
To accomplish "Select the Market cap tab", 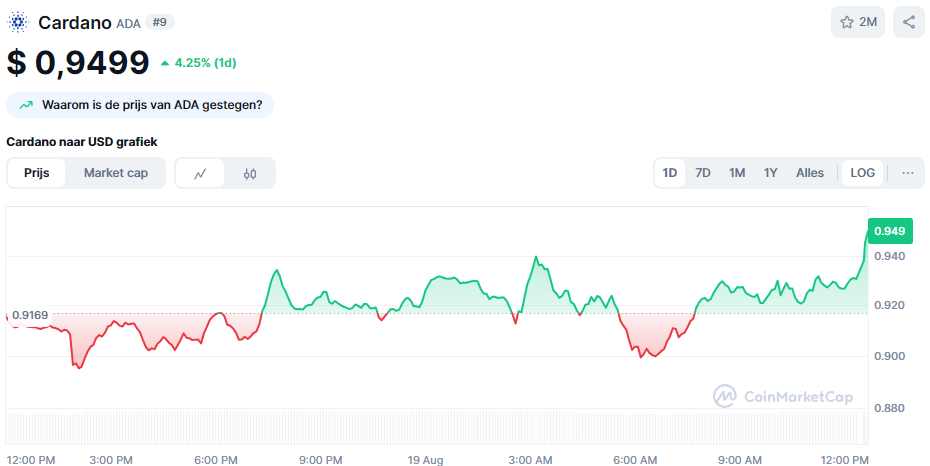I will coord(116,173).
